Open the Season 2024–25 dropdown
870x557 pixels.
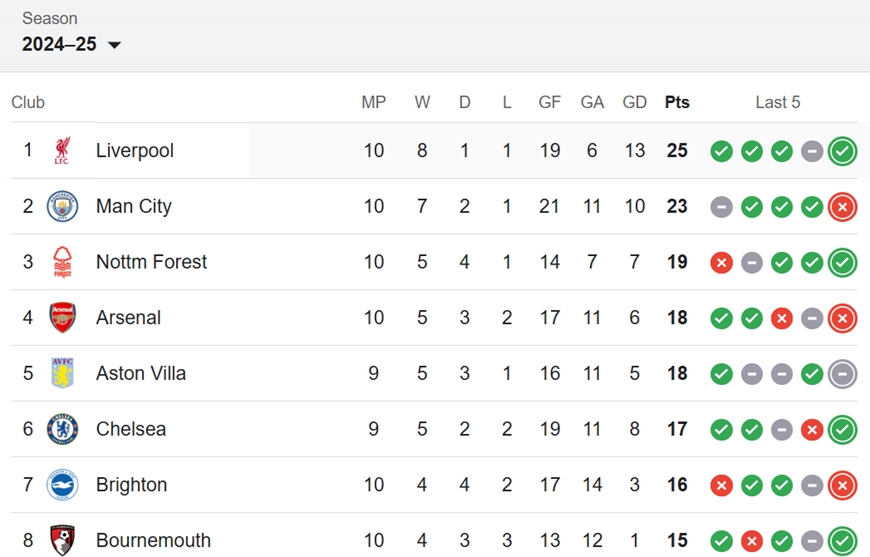click(71, 44)
